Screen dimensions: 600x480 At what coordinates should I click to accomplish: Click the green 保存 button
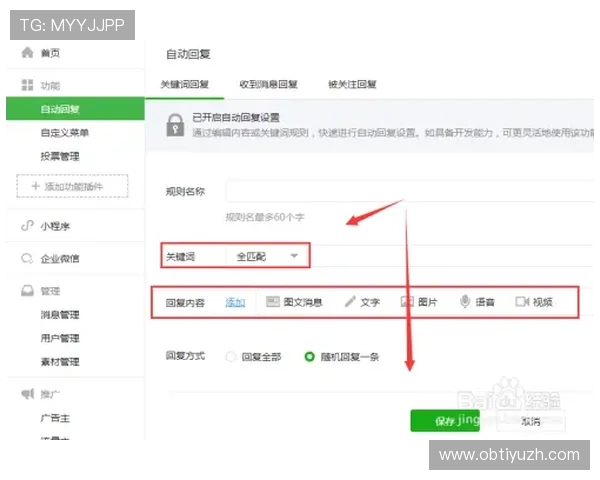click(445, 421)
